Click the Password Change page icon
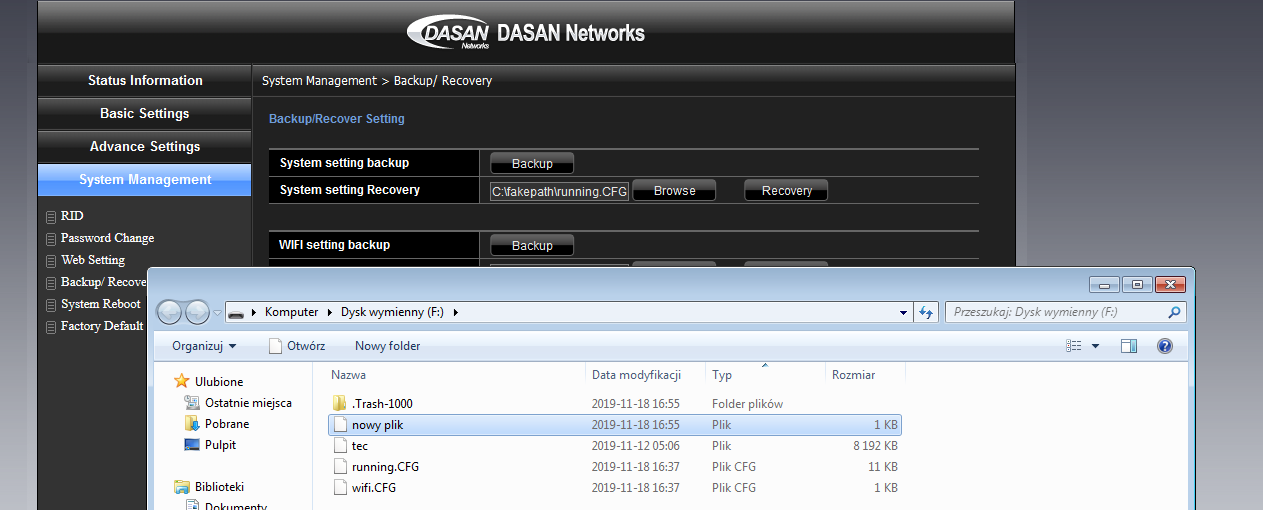This screenshot has width=1263, height=510. [x=51, y=238]
